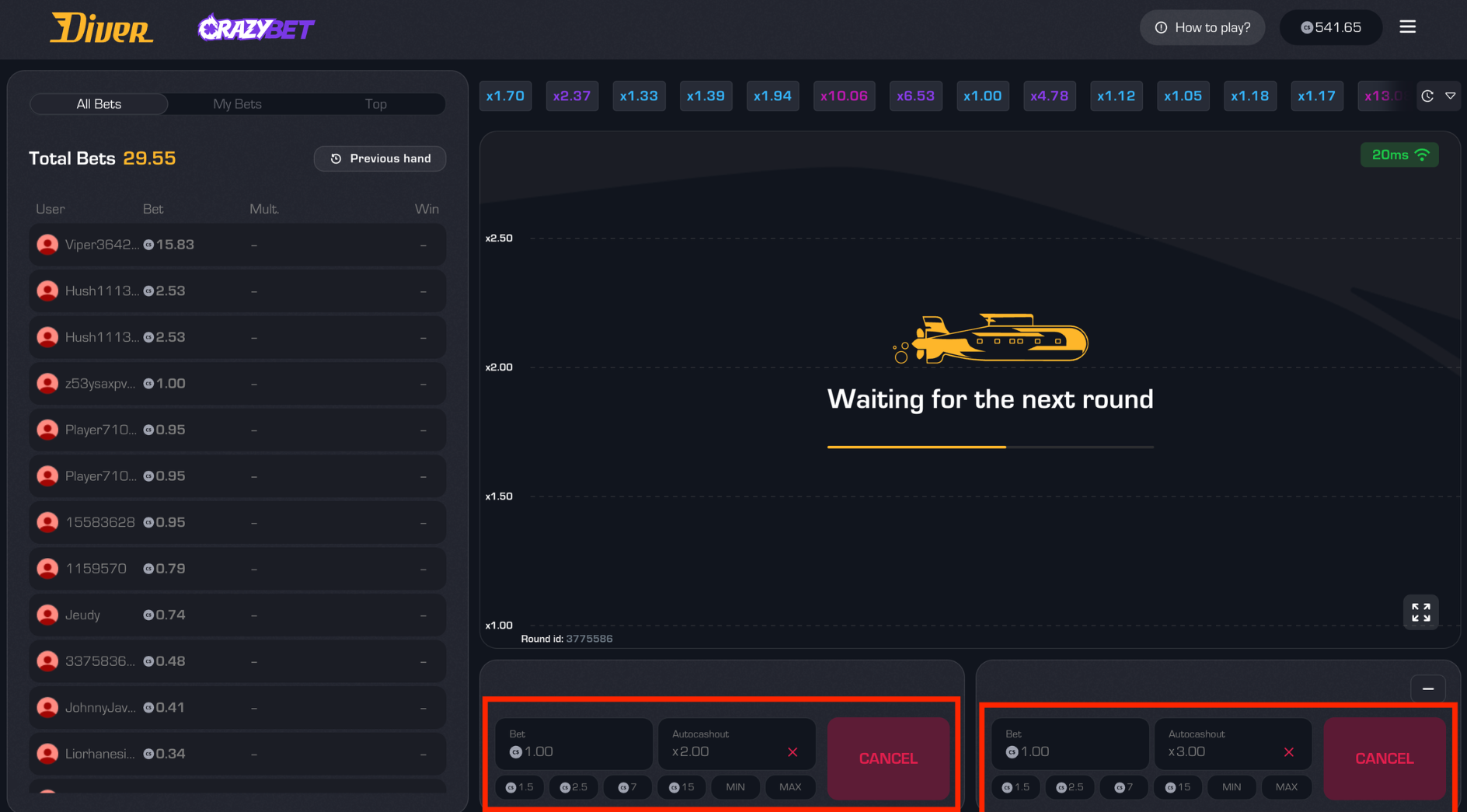Click Viper3642 user avatar
This screenshot has height=812, width=1467.
click(47, 245)
